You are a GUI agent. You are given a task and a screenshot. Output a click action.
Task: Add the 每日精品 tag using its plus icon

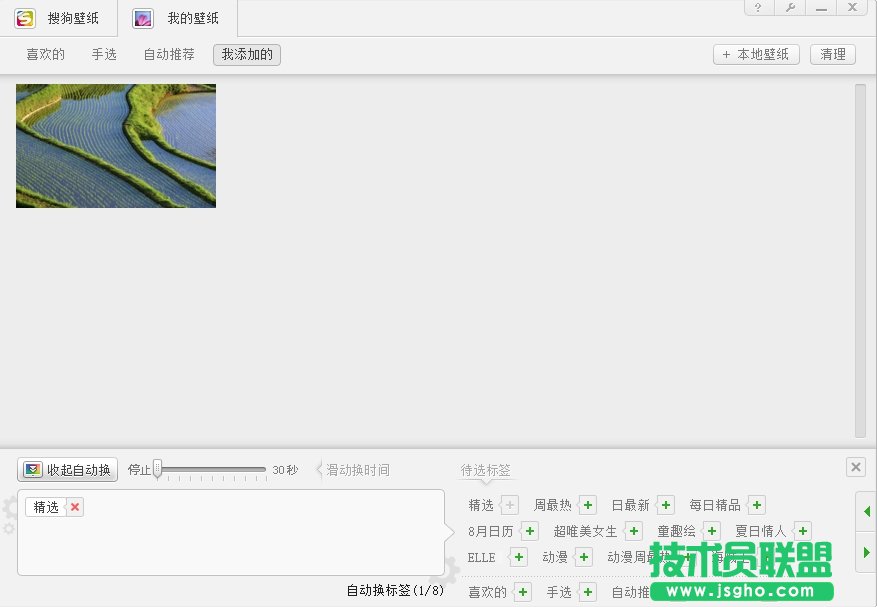[757, 505]
